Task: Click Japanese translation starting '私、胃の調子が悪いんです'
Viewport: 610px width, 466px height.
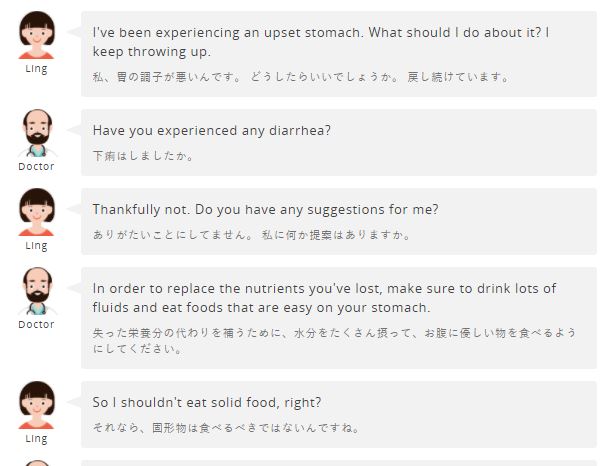Action: [301, 77]
